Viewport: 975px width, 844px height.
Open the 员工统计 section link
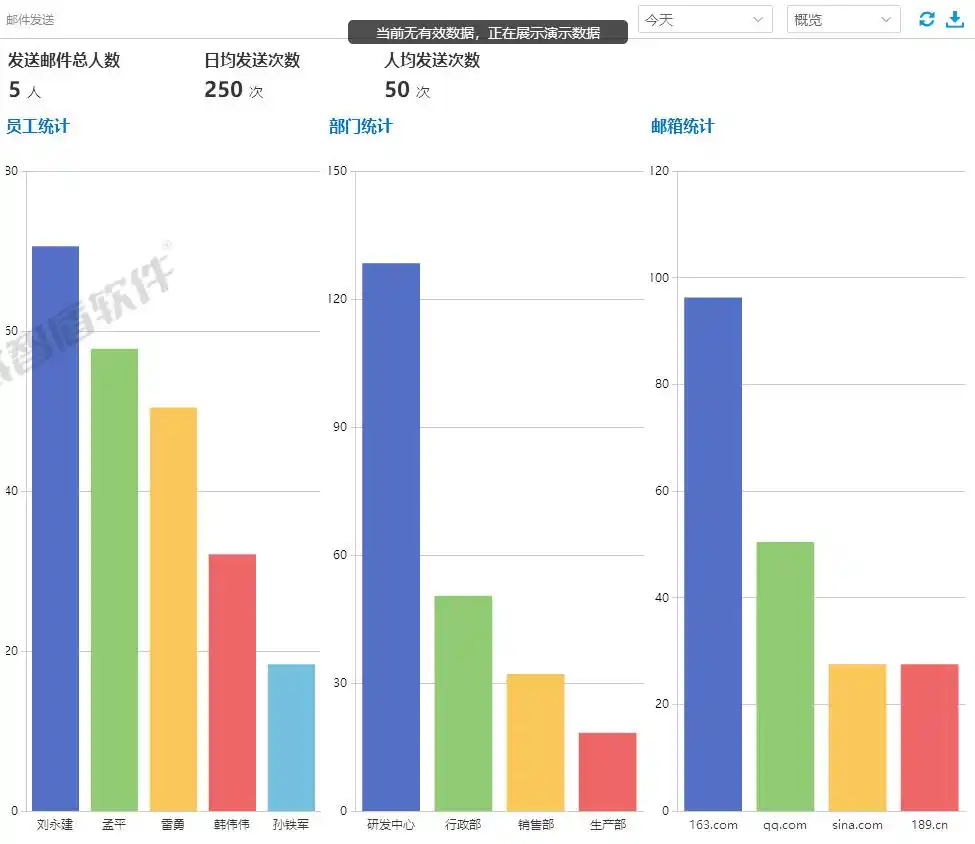[x=38, y=126]
